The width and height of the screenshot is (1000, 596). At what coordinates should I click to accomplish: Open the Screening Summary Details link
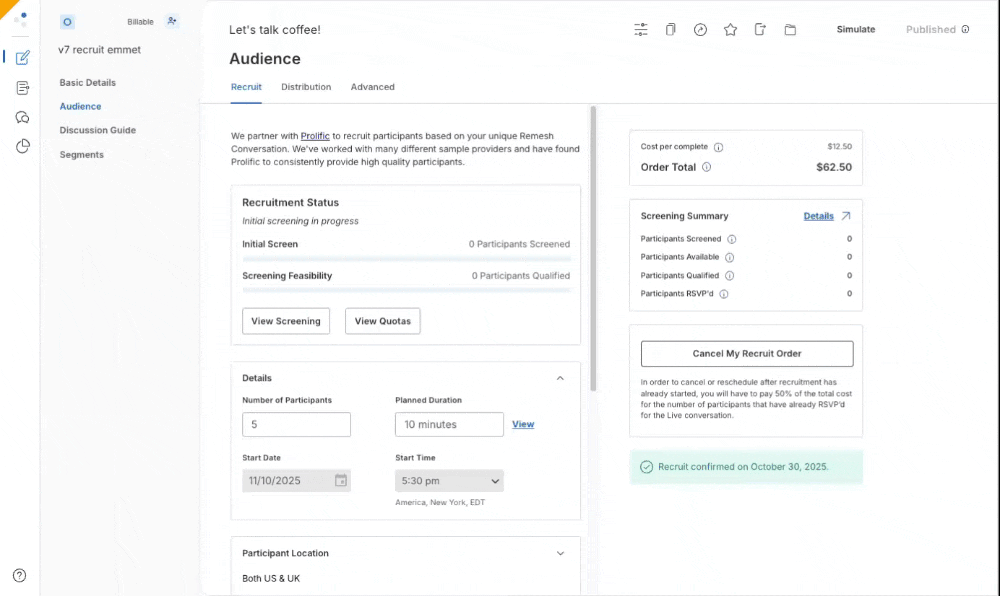pos(819,216)
